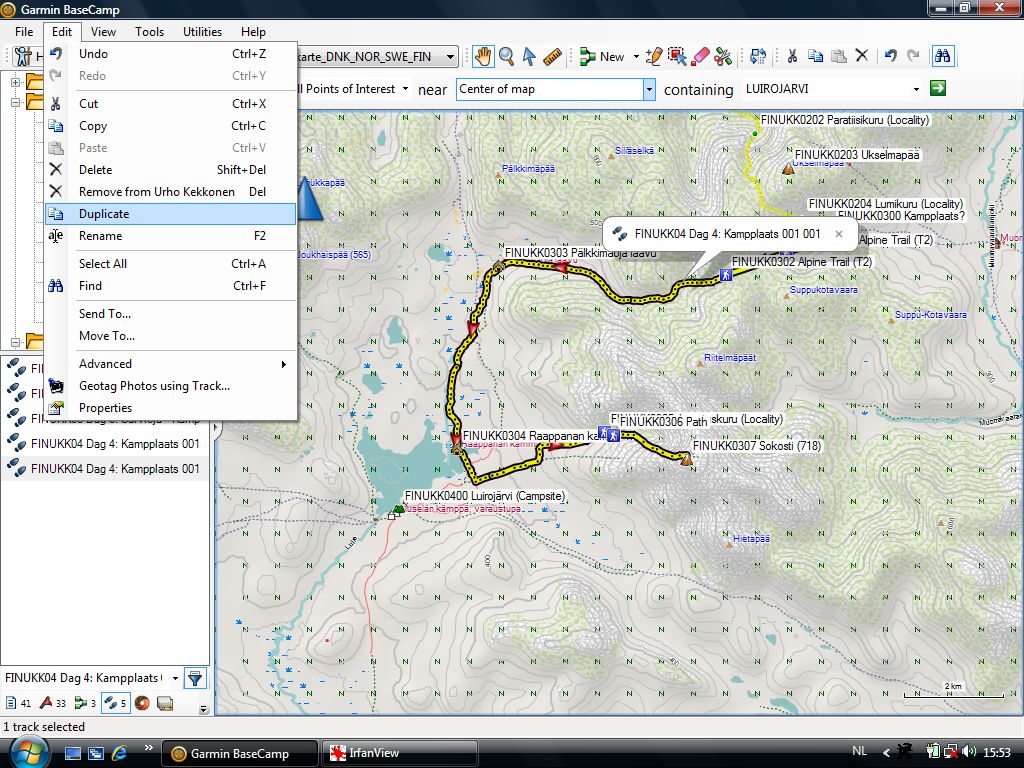Screen dimensions: 1024x768
Task: Toggle the tracks filter showing 5
Action: (x=116, y=703)
